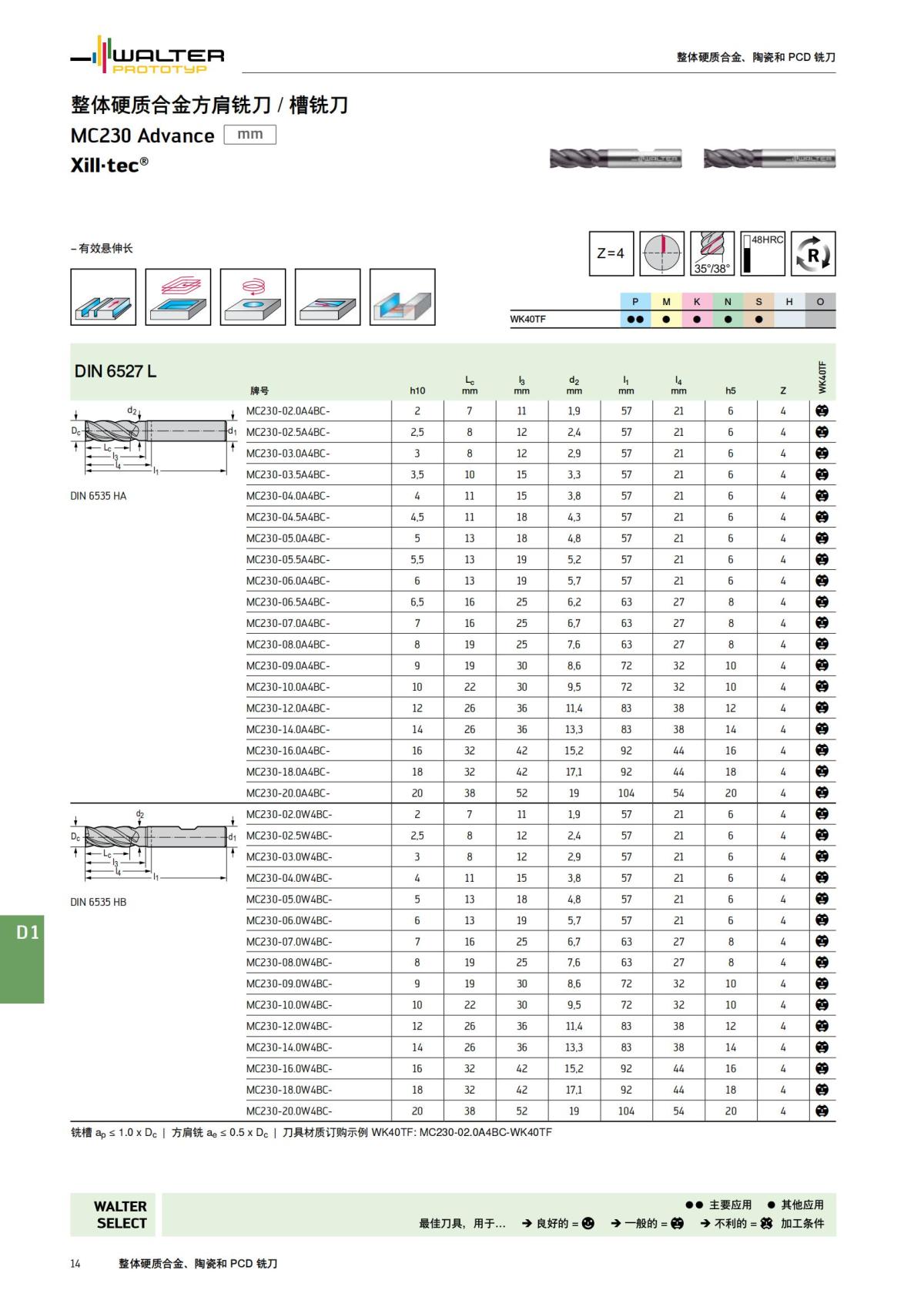This screenshot has width=924, height=1307.
Task: Click the 不利的 crossed legend icon
Action: coord(766,1223)
